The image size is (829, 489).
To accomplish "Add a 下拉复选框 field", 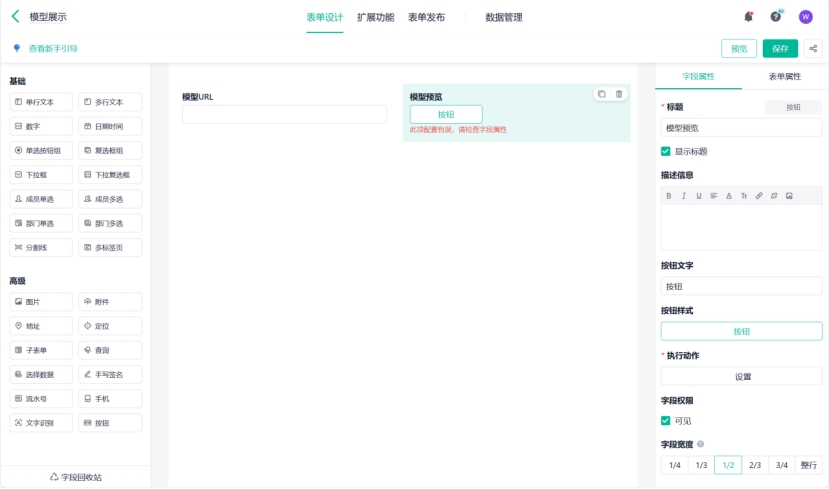I will (x=110, y=175).
